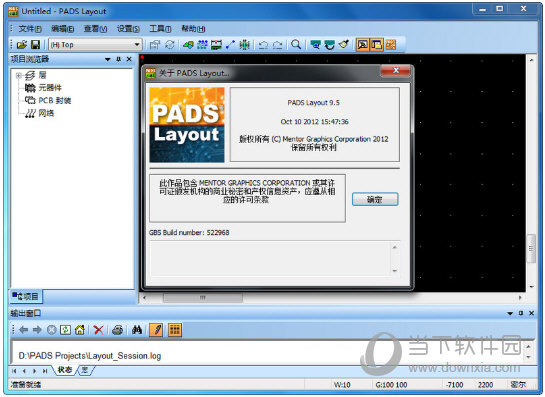Pin the Output Window panel

521,313
